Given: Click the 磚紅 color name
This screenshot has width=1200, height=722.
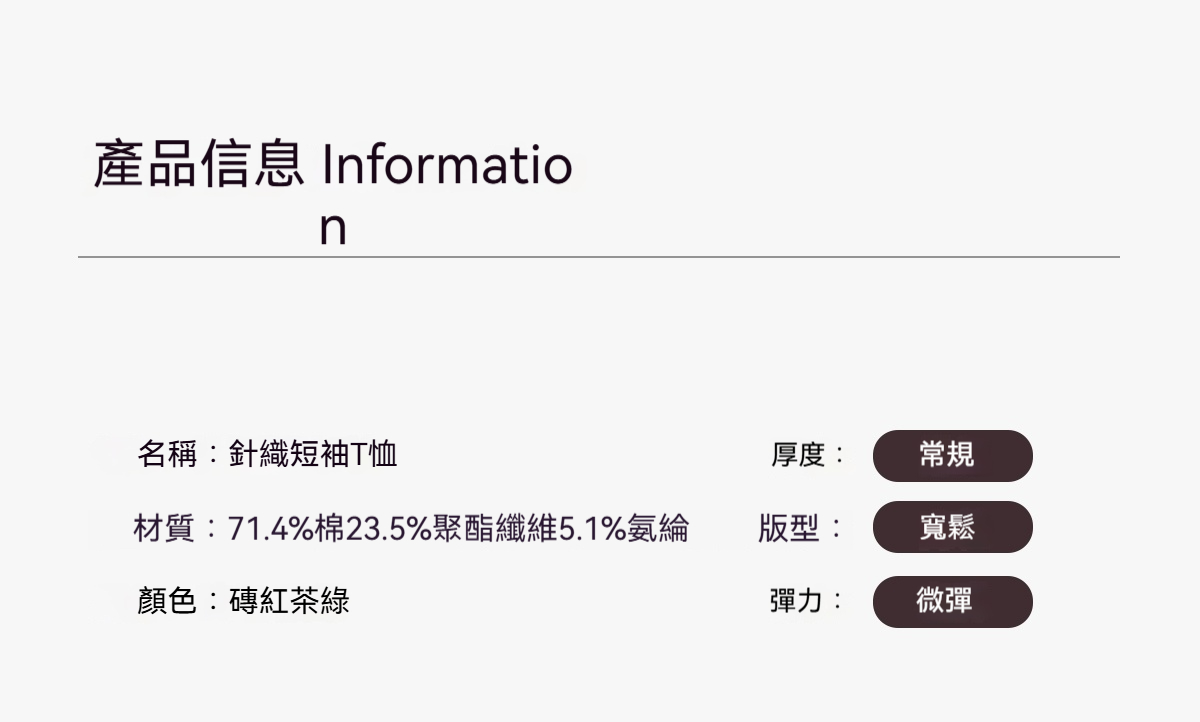Looking at the screenshot, I should click(x=259, y=601).
